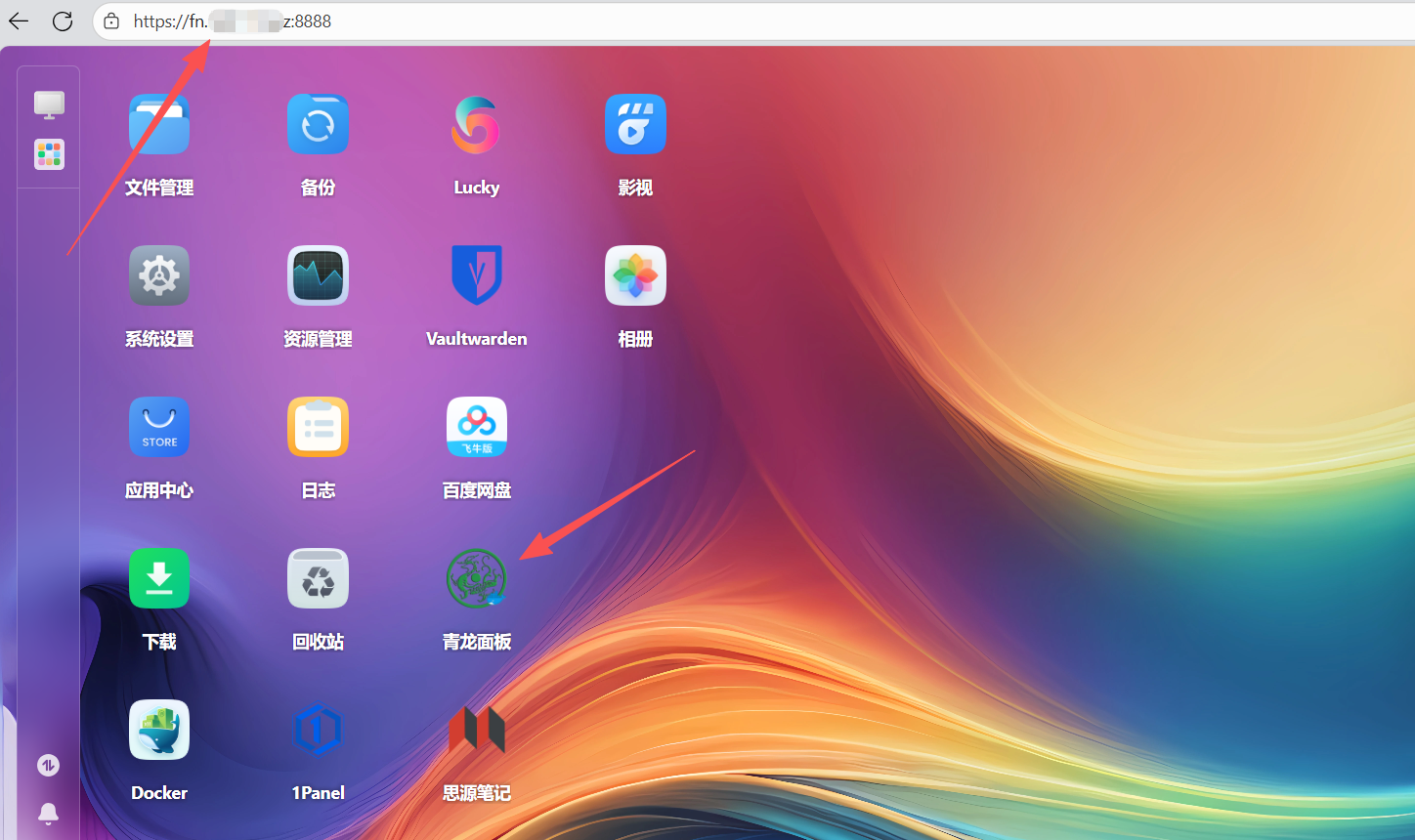
Task: Launch the 1Panel app
Action: tap(318, 730)
